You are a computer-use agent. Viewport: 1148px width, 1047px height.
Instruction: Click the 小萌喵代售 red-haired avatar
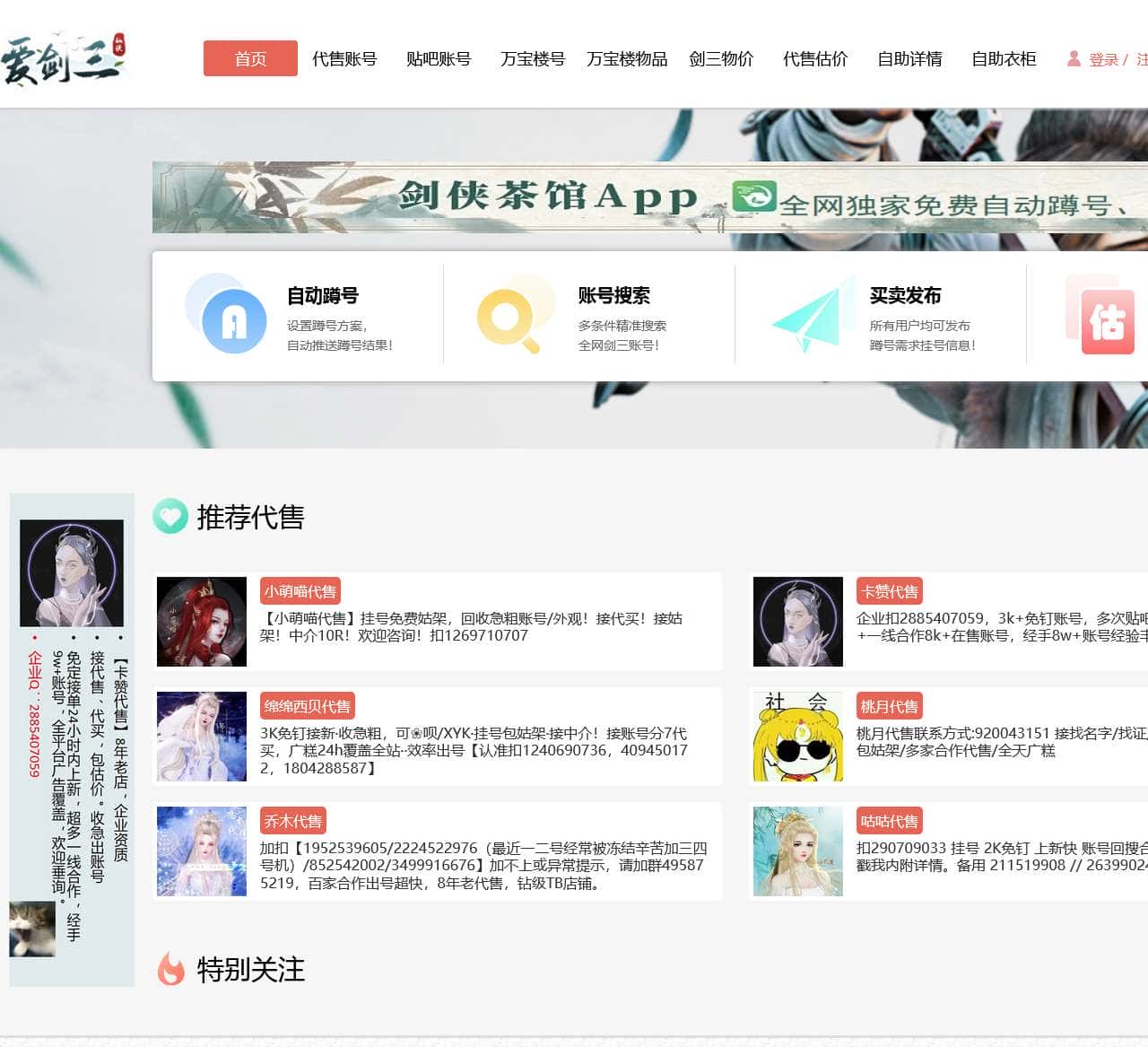point(202,622)
